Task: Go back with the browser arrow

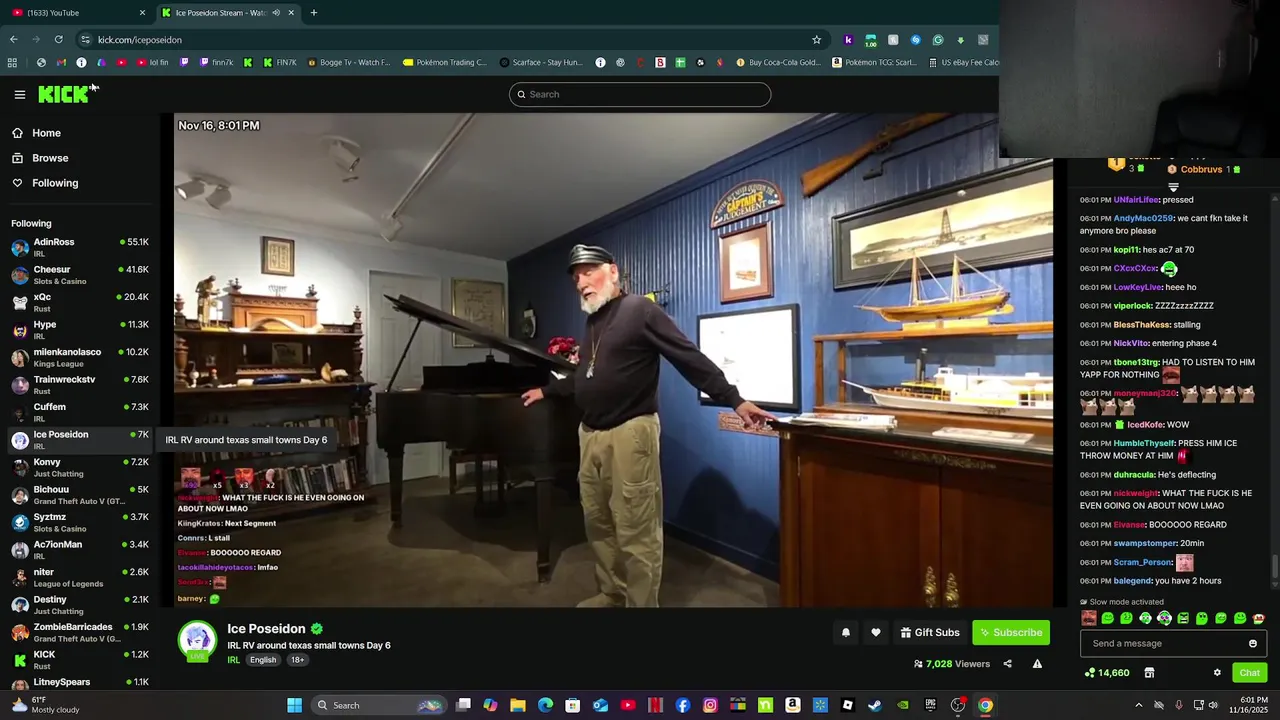Action: pyautogui.click(x=13, y=40)
